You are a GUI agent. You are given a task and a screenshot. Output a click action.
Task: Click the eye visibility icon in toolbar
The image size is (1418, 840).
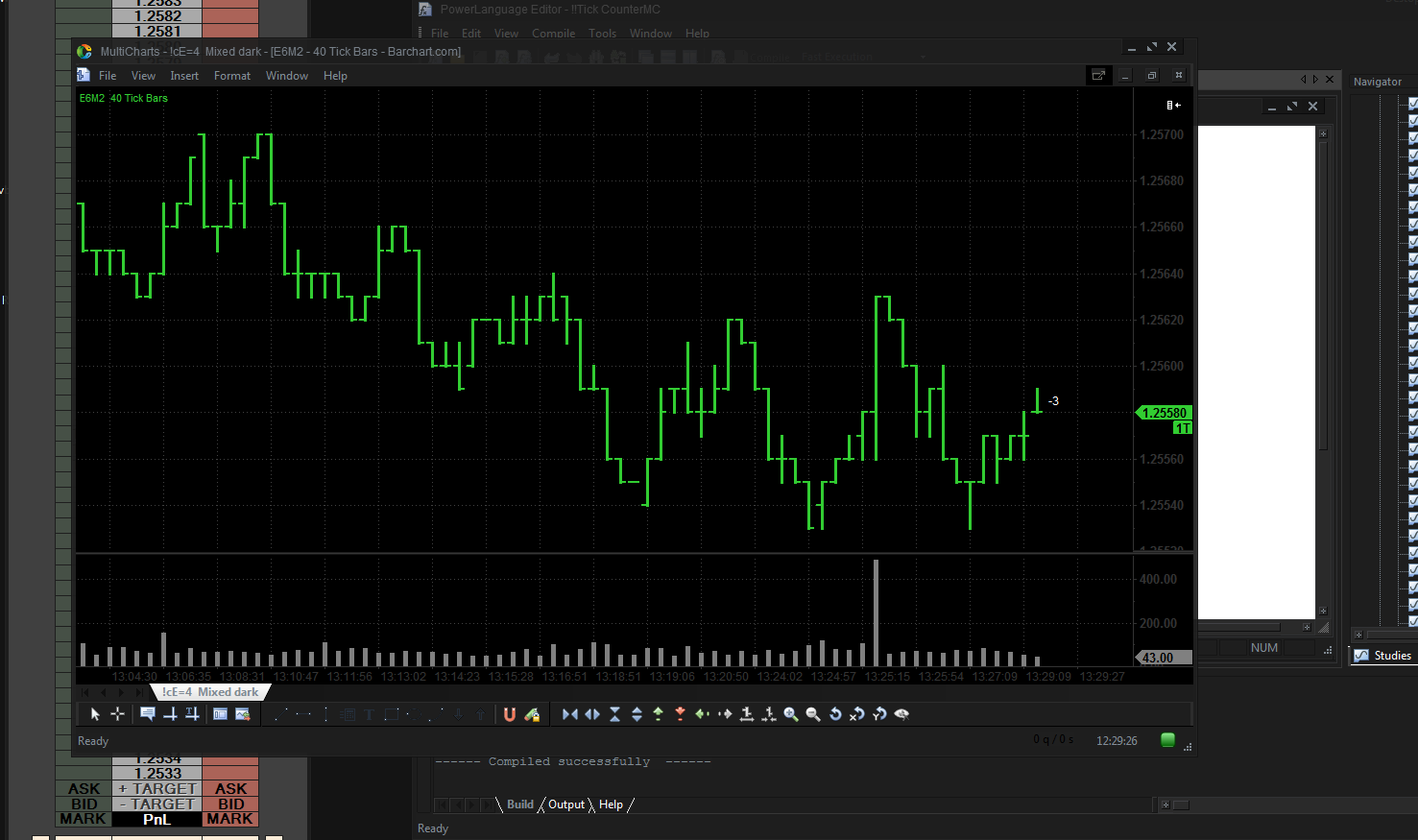(x=901, y=714)
